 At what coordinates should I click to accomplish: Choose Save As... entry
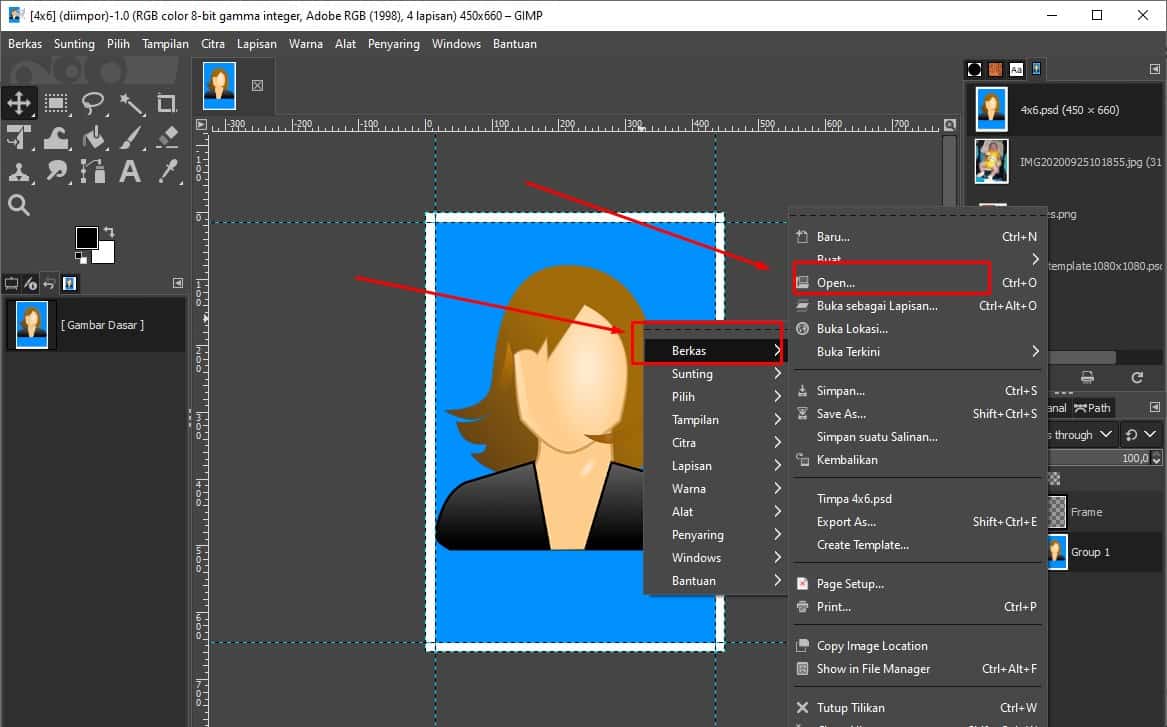(x=917, y=414)
